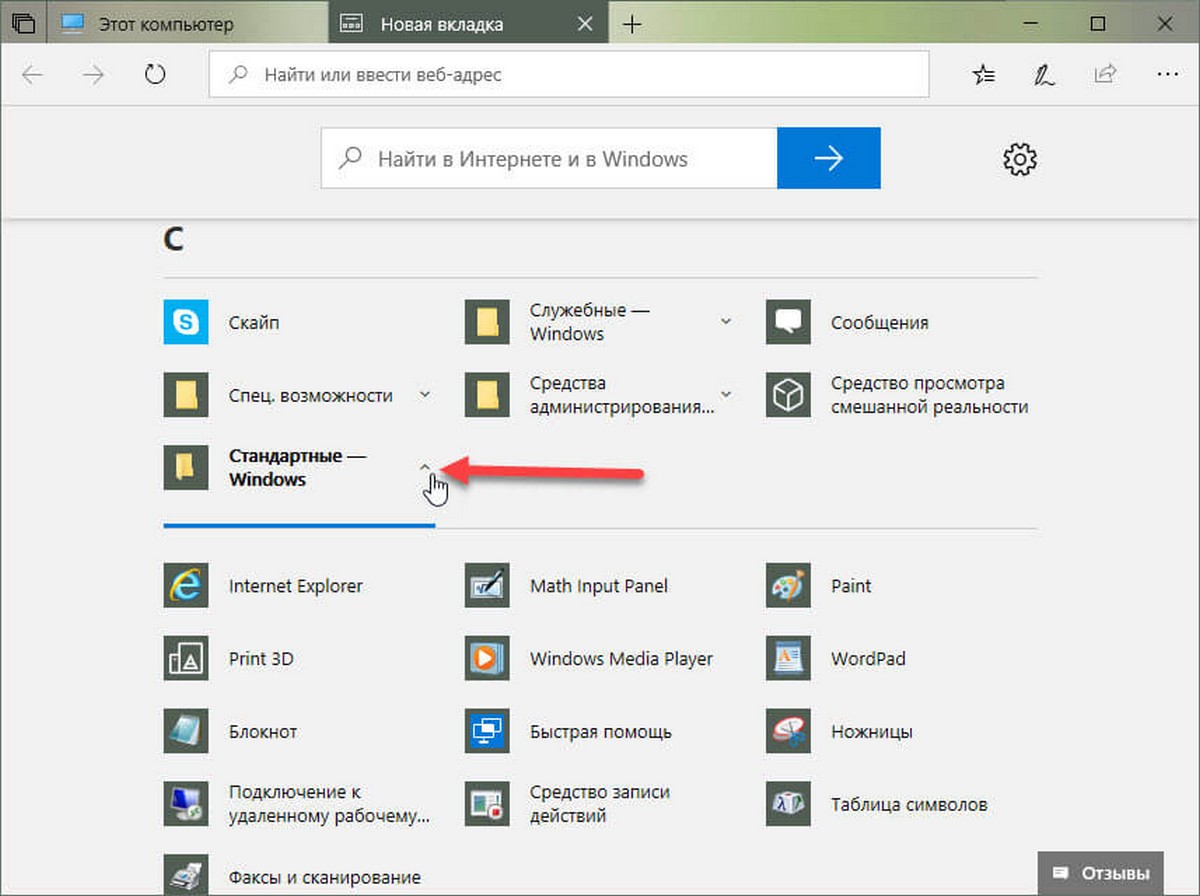Click the Средства администрирования folder icon

tap(487, 395)
